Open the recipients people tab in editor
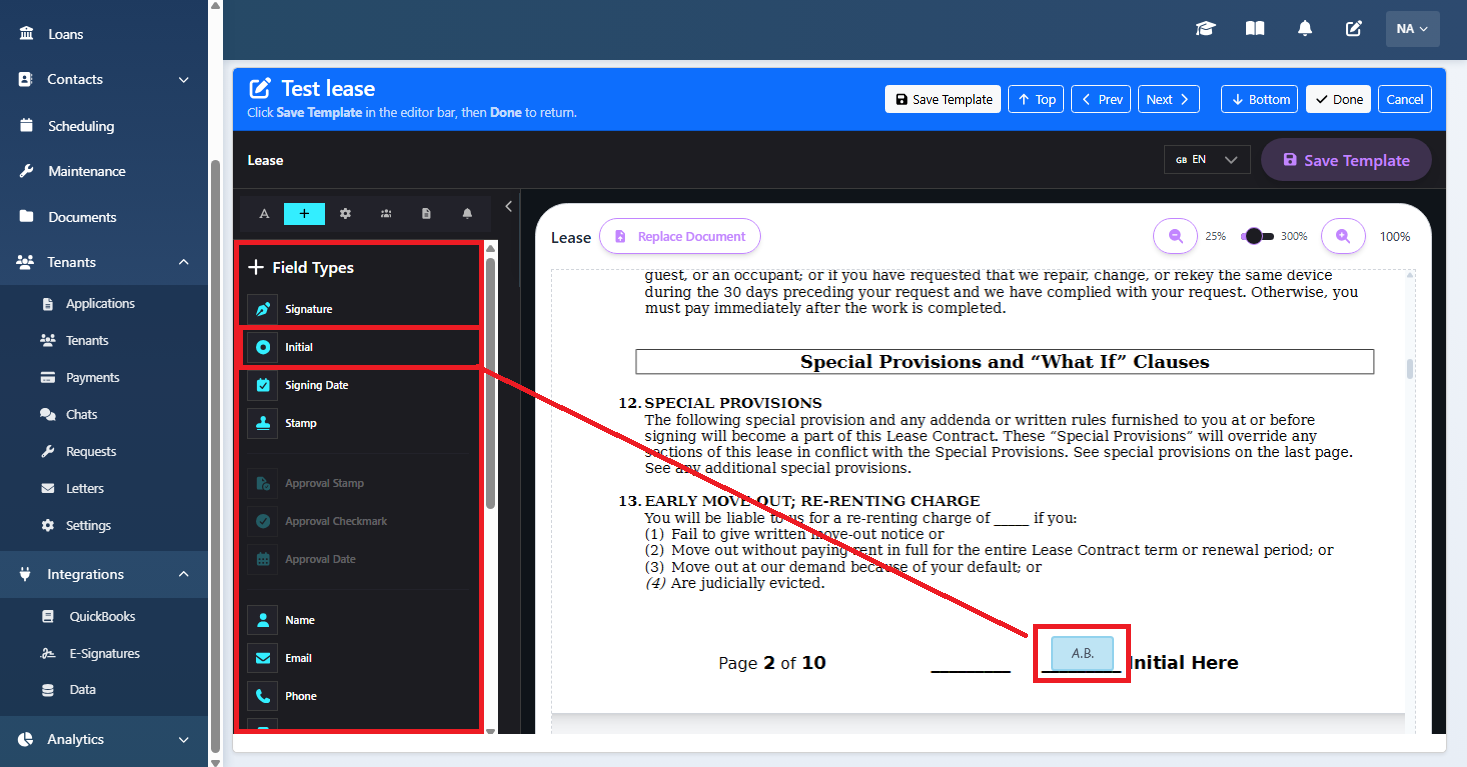This screenshot has width=1467, height=767. [x=386, y=214]
